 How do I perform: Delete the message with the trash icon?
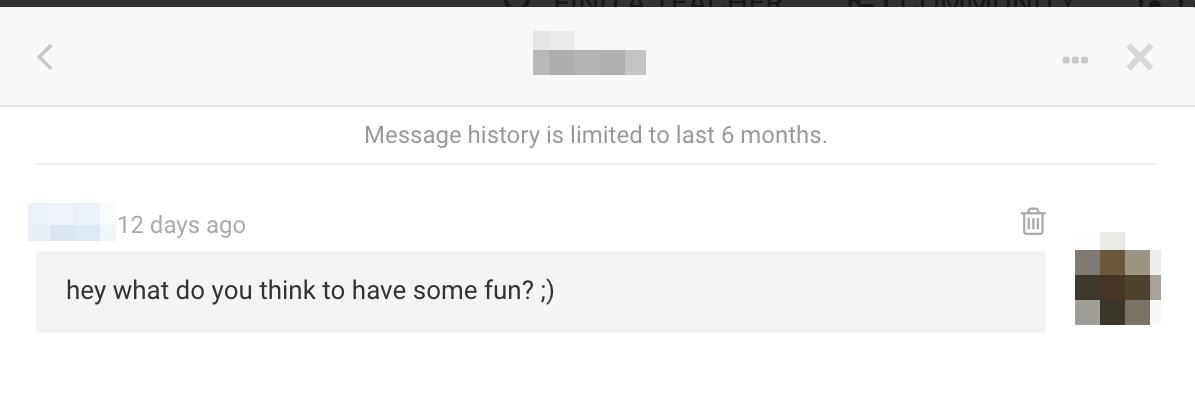[1033, 222]
